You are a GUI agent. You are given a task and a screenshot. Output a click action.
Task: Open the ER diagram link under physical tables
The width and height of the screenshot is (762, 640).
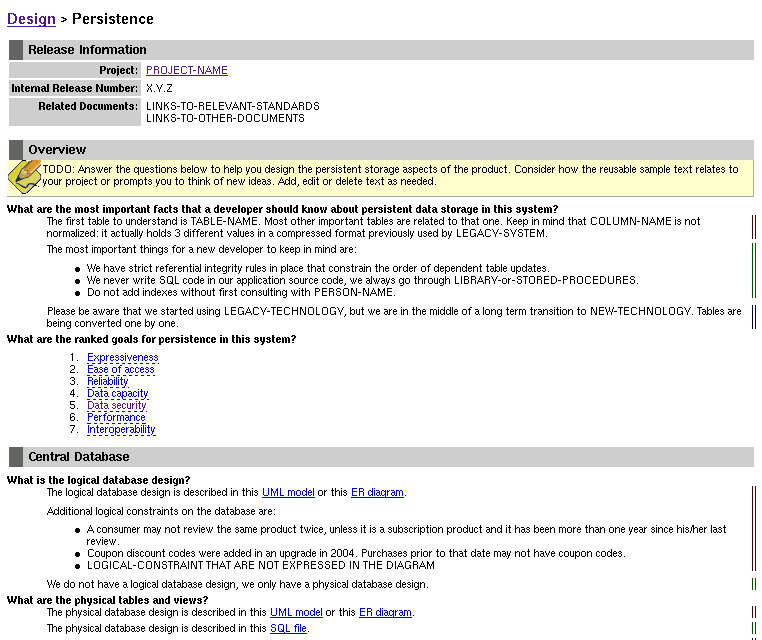[x=385, y=613]
